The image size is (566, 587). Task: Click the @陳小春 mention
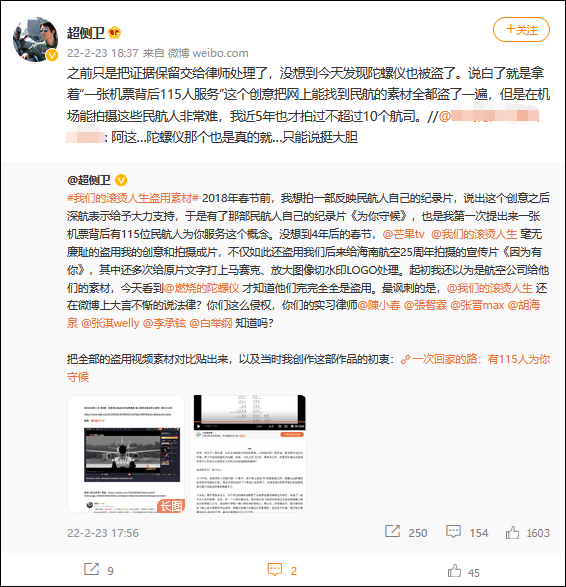coord(379,305)
